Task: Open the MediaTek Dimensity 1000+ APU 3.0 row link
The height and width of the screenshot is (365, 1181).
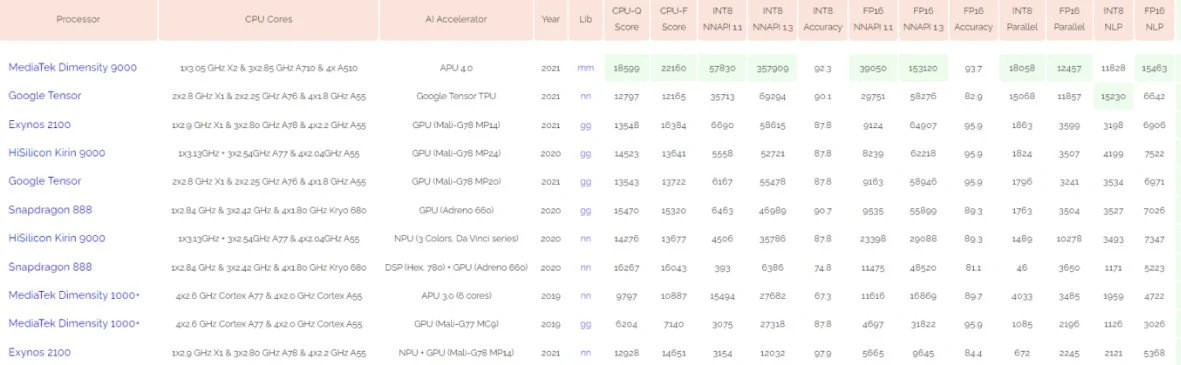Action: coord(74,296)
